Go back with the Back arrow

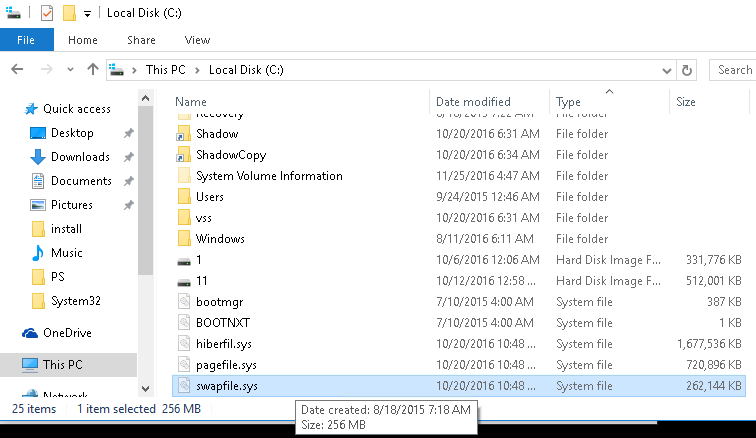point(17,69)
